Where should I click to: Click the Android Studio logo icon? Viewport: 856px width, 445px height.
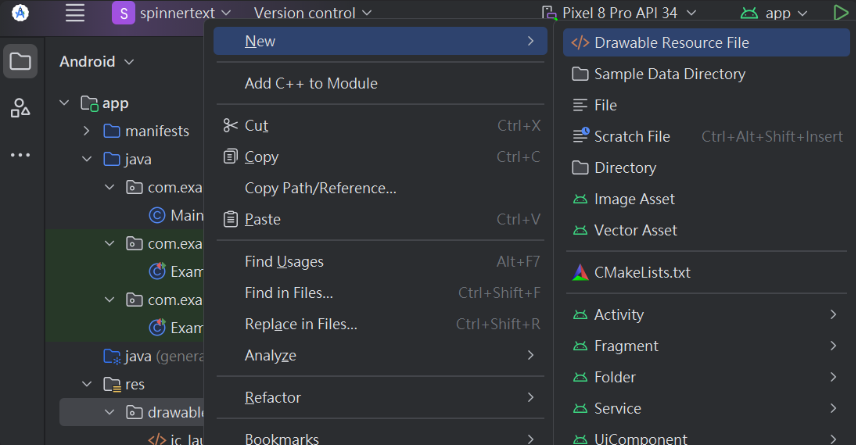click(20, 13)
